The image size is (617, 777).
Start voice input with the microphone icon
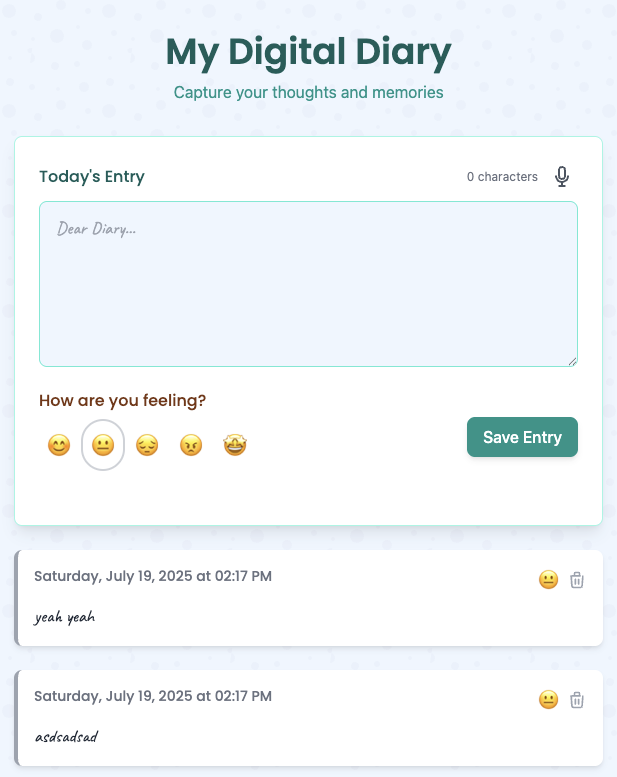[x=562, y=177]
